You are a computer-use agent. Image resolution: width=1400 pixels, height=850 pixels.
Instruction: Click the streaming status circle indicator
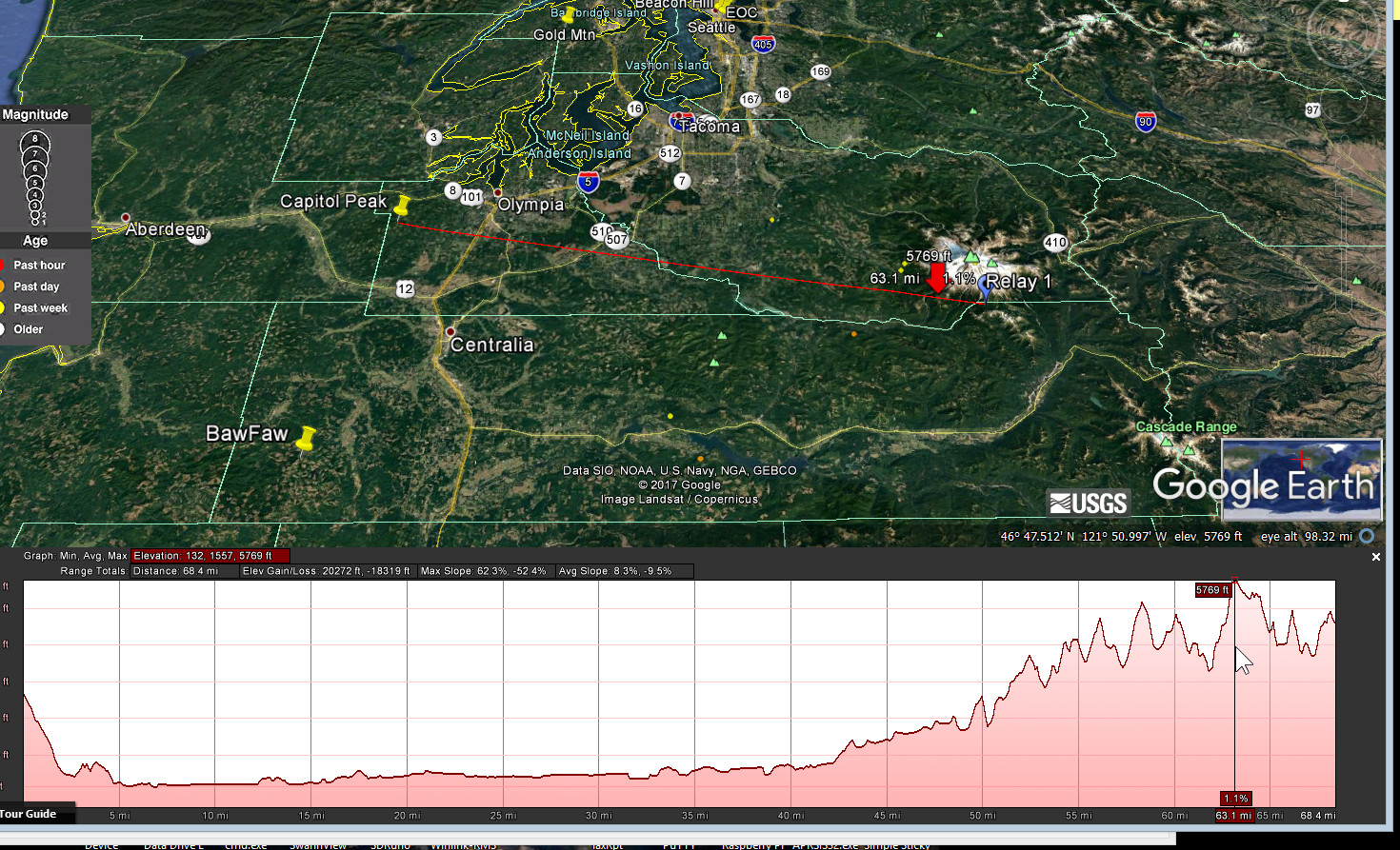pyautogui.click(x=1367, y=536)
